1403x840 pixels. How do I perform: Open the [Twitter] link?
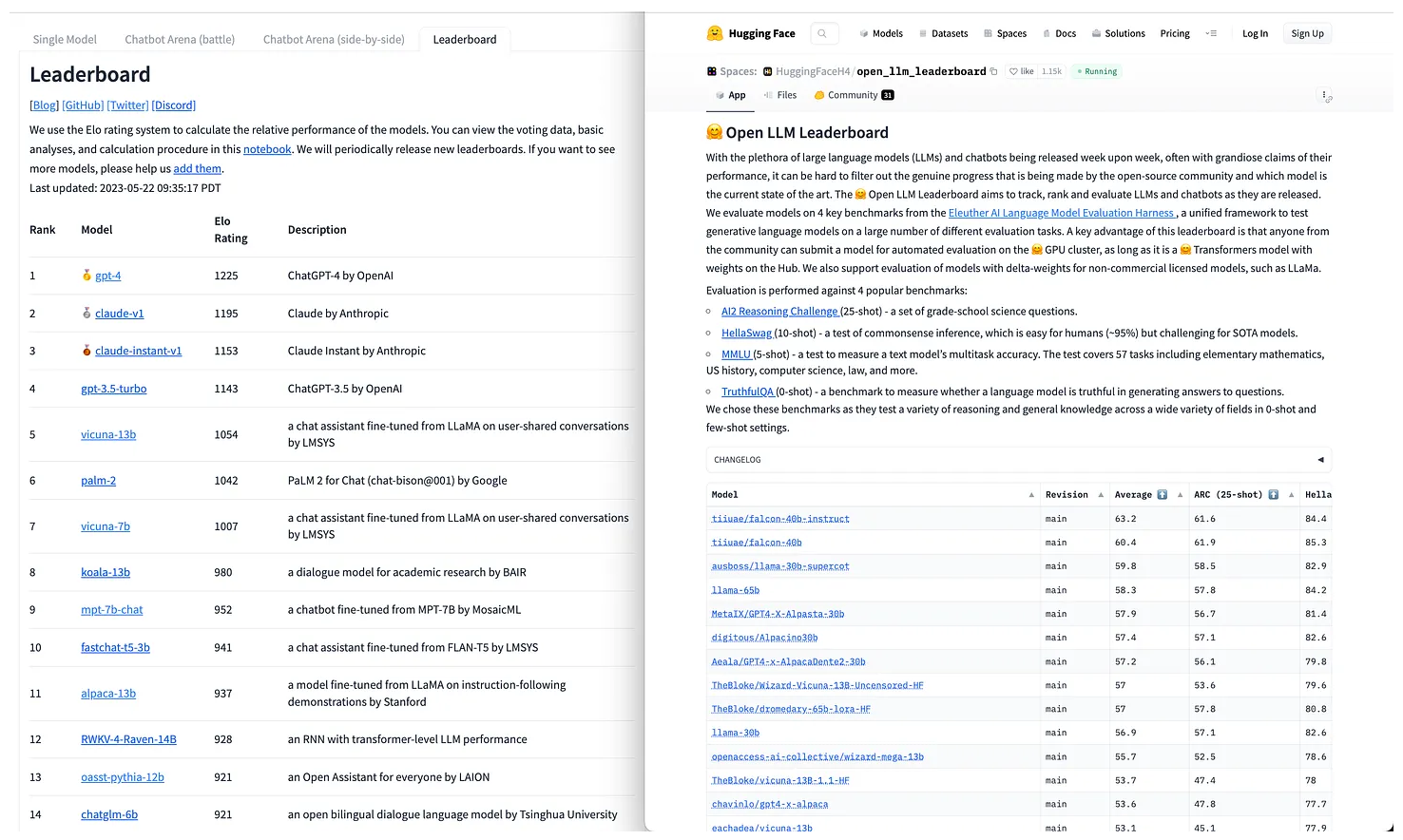point(127,105)
